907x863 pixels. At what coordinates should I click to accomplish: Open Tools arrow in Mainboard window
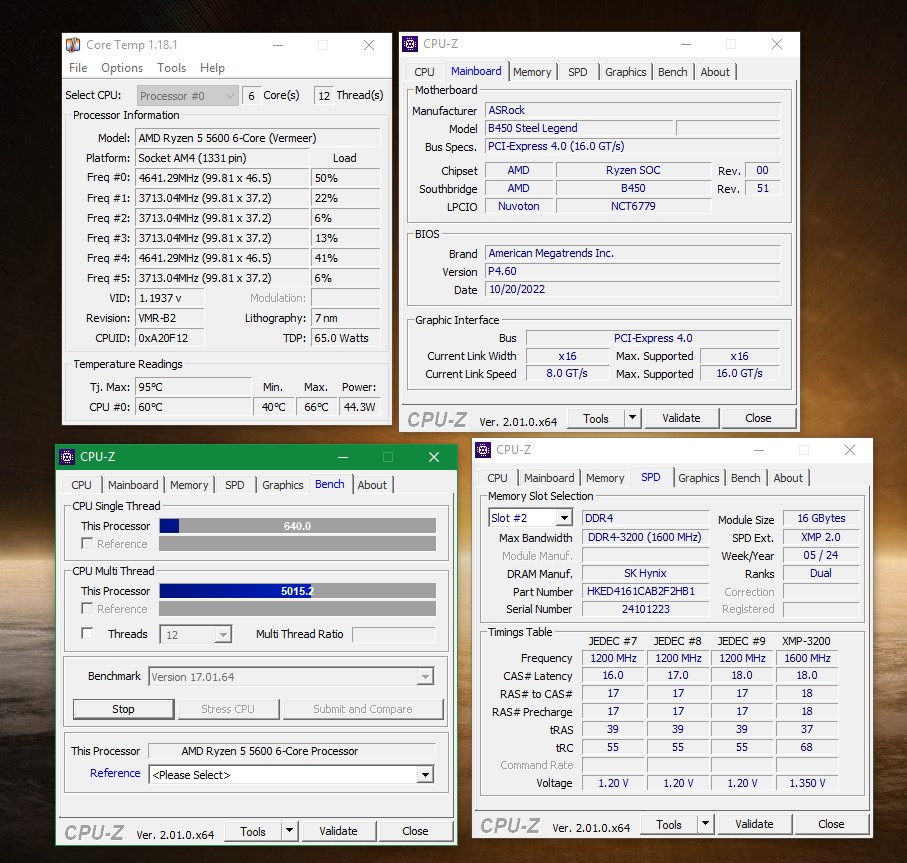[x=632, y=418]
